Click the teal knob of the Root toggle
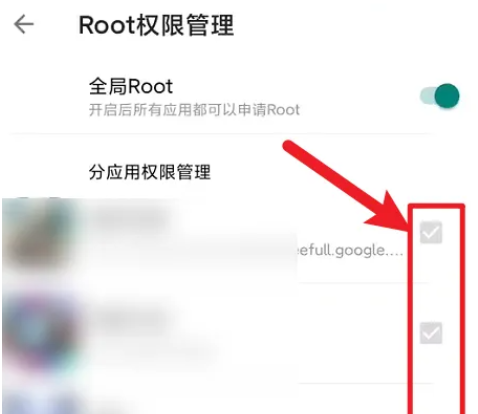 tap(447, 96)
